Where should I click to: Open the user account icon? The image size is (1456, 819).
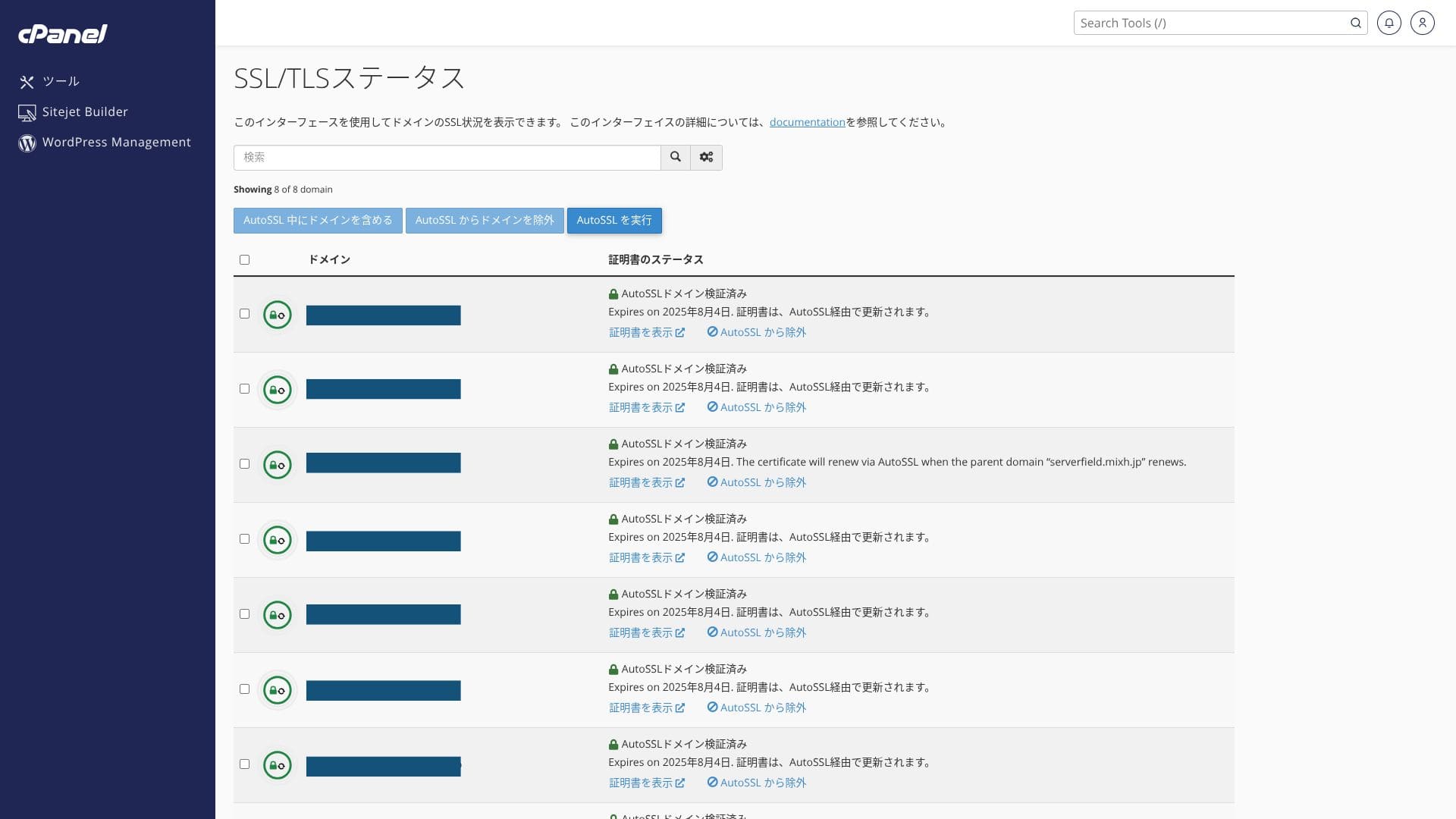(1422, 23)
